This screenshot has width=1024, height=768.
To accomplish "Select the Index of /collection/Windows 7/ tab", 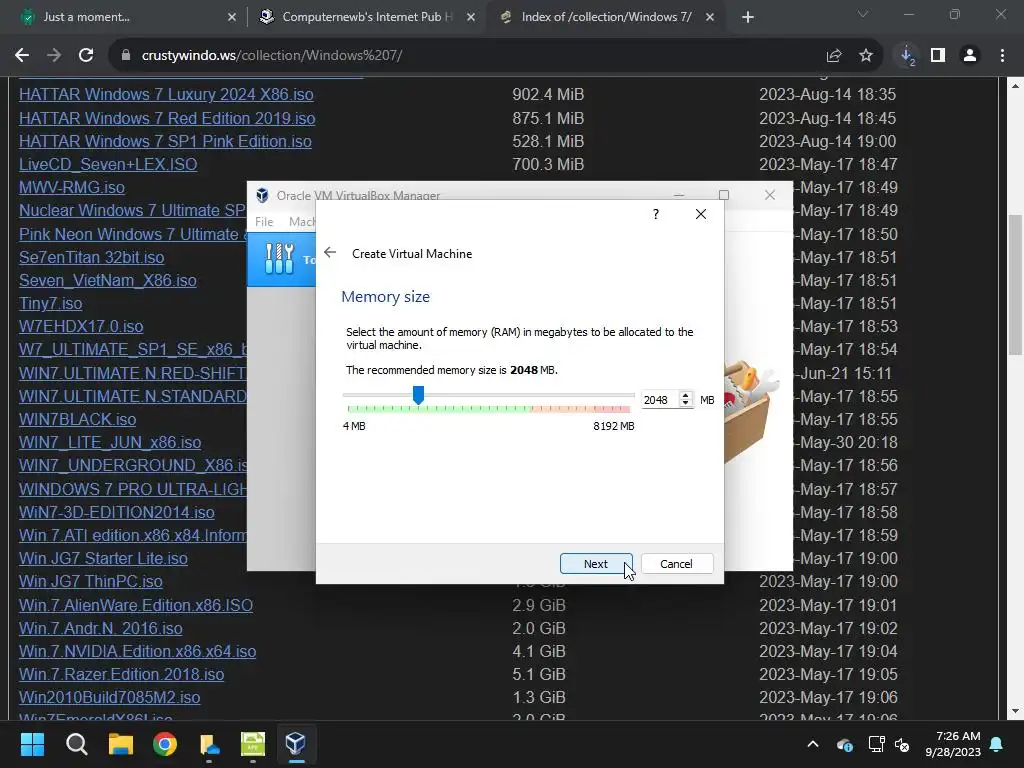I will point(606,17).
